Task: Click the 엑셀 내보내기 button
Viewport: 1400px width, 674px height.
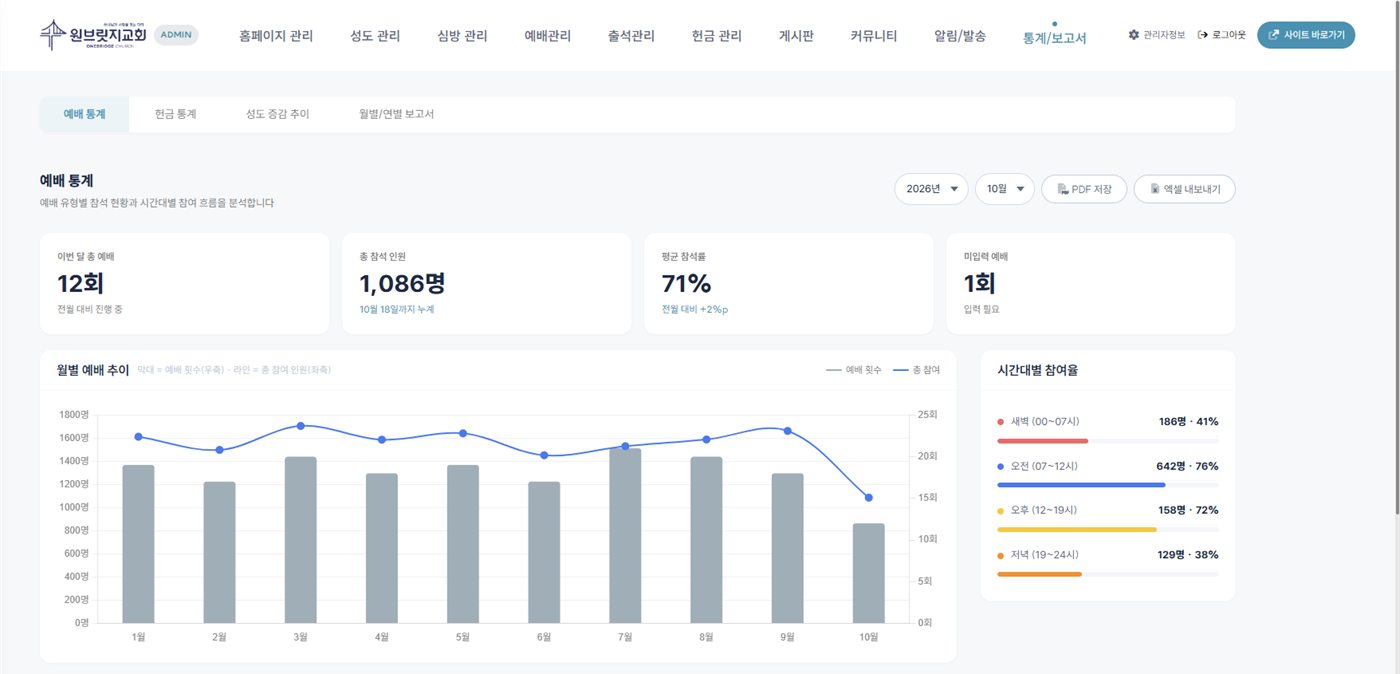Action: [x=1184, y=189]
